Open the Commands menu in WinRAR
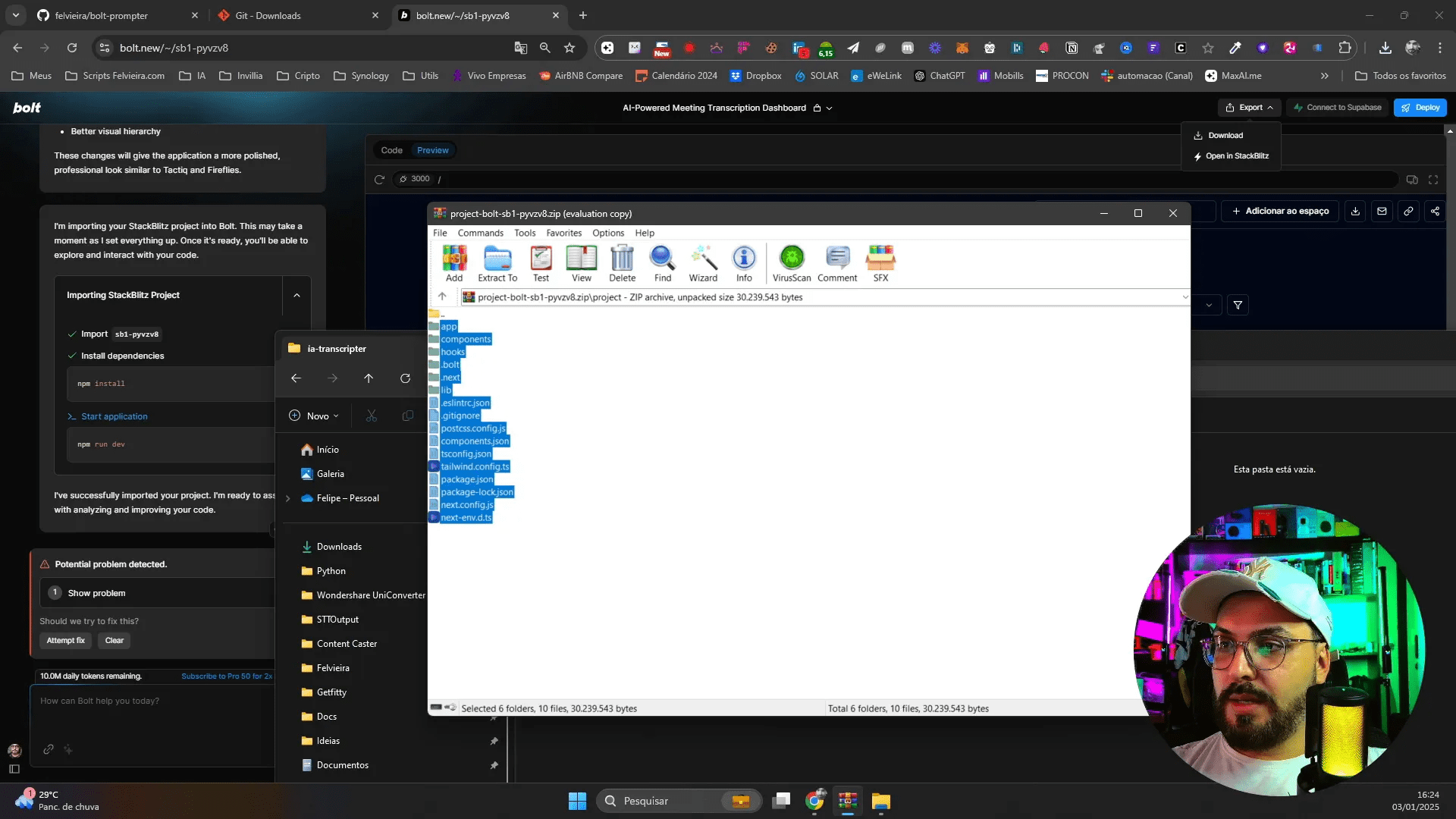Screen dimensions: 1456x819 (x=480, y=233)
